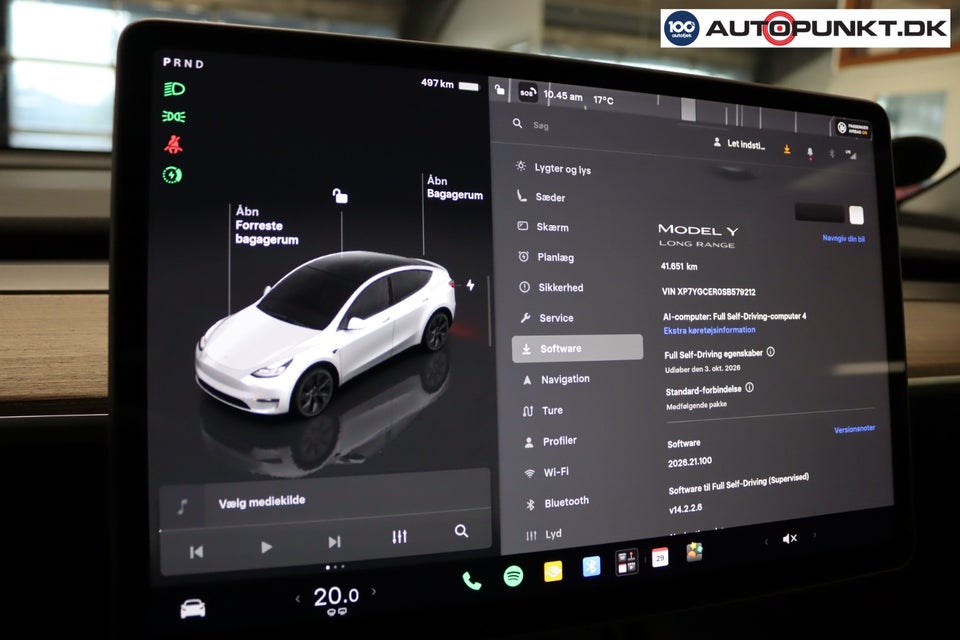Screen dimensions: 960x640
Task: Select the white color swatch
Action: tap(856, 215)
